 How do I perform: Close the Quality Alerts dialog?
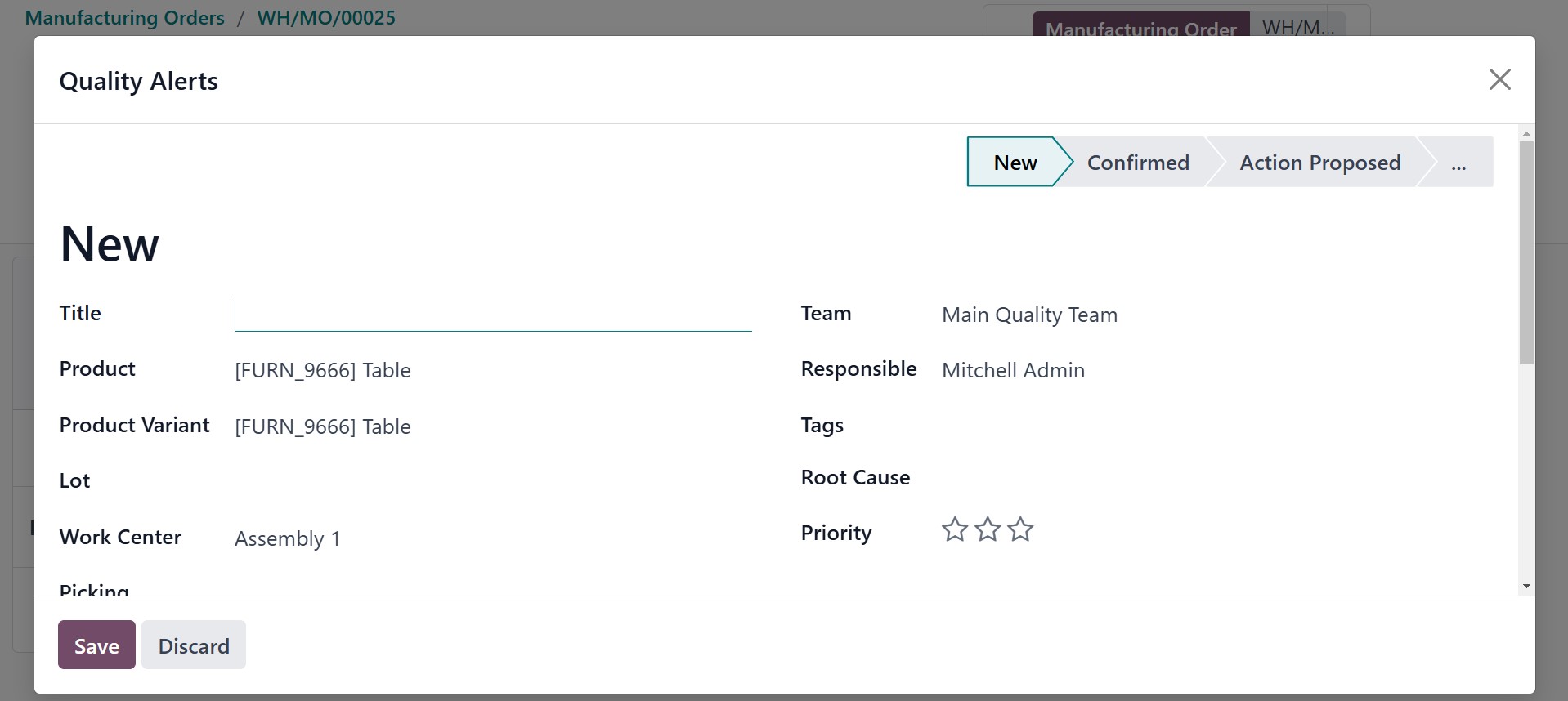[1499, 79]
